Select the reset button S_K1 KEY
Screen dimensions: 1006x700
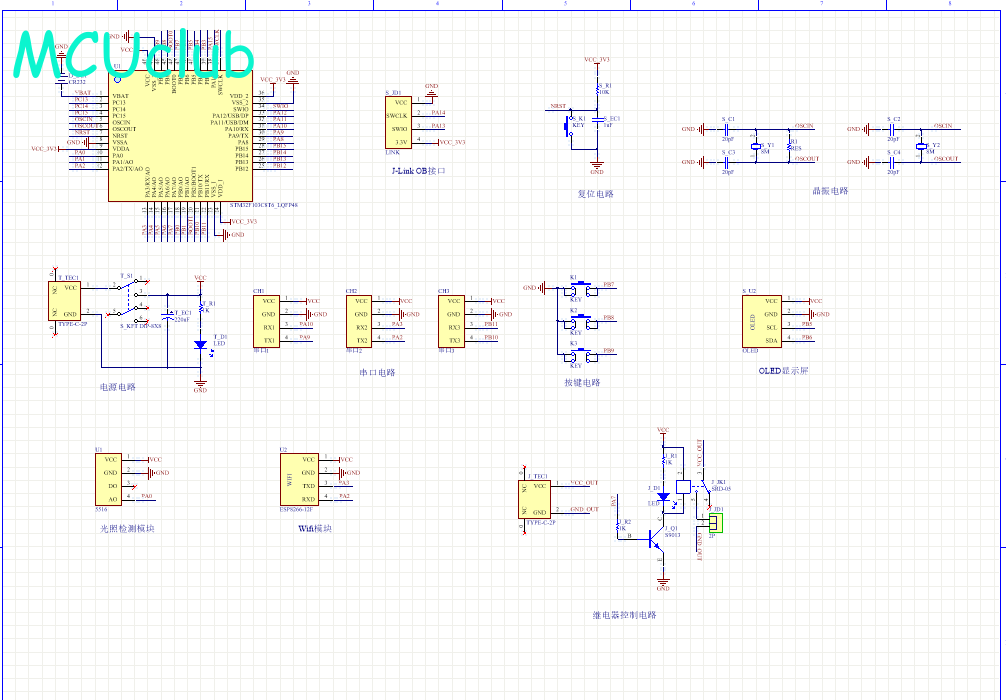coord(570,127)
